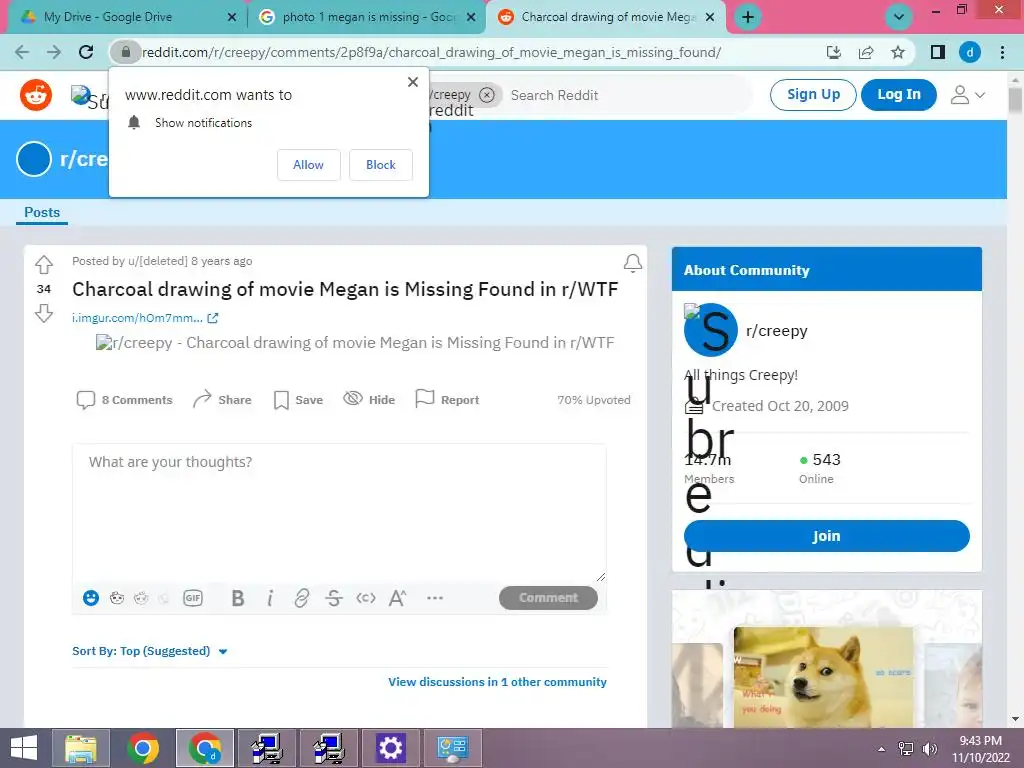Viewport: 1024px width, 768px height.
Task: Open the Chrome three-dot menu
Action: pyautogui.click(x=1002, y=52)
